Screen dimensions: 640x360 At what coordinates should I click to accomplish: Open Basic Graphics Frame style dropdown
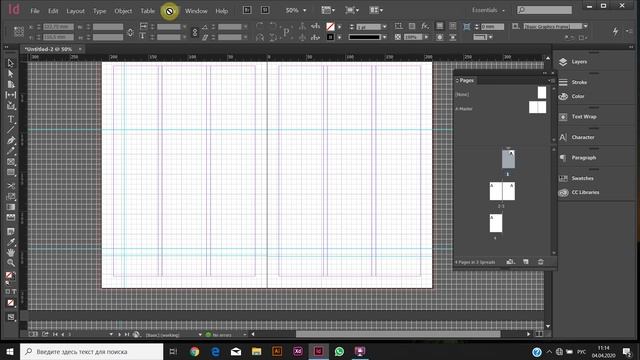585,27
